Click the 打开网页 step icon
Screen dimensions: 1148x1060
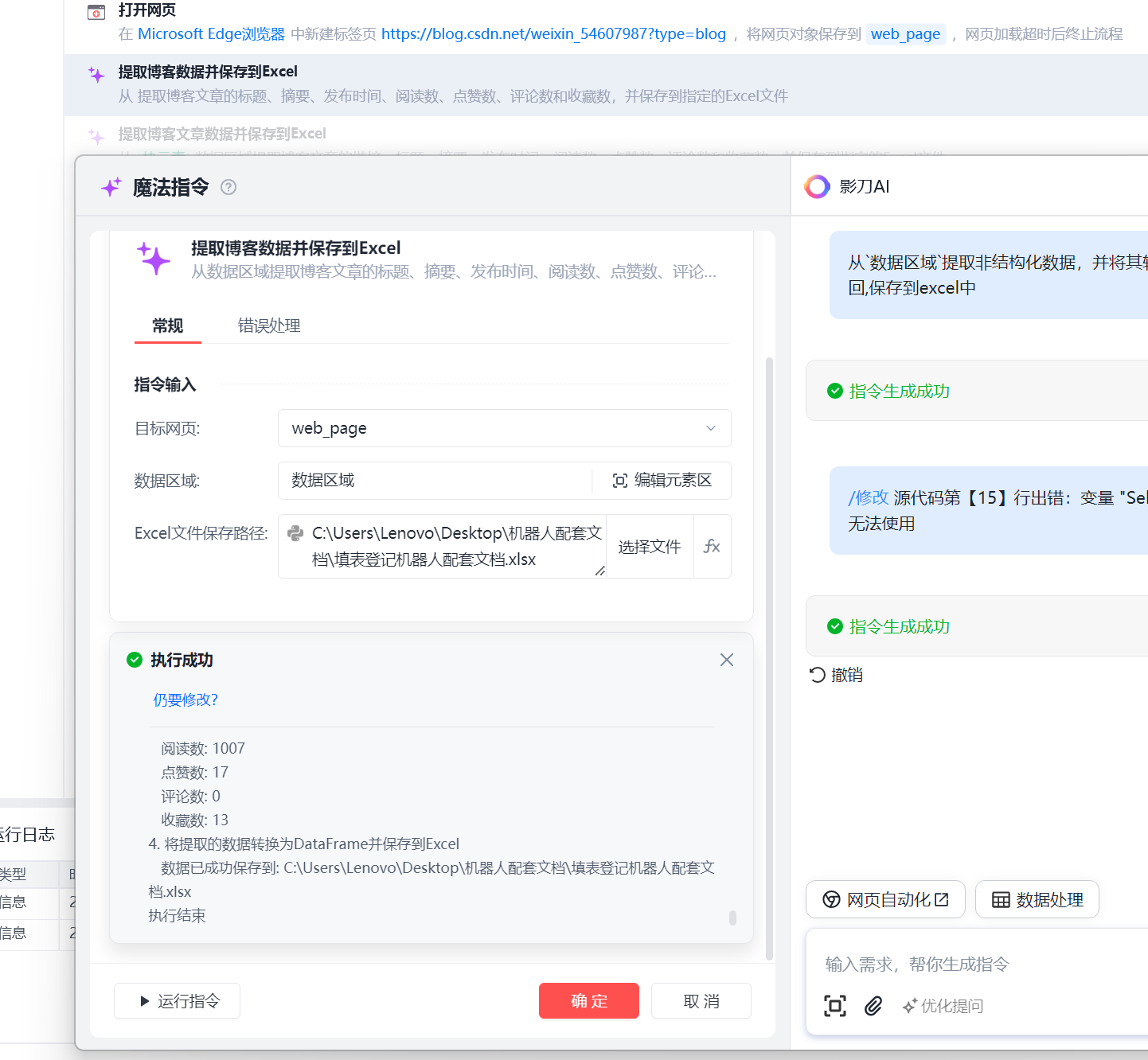pos(96,12)
